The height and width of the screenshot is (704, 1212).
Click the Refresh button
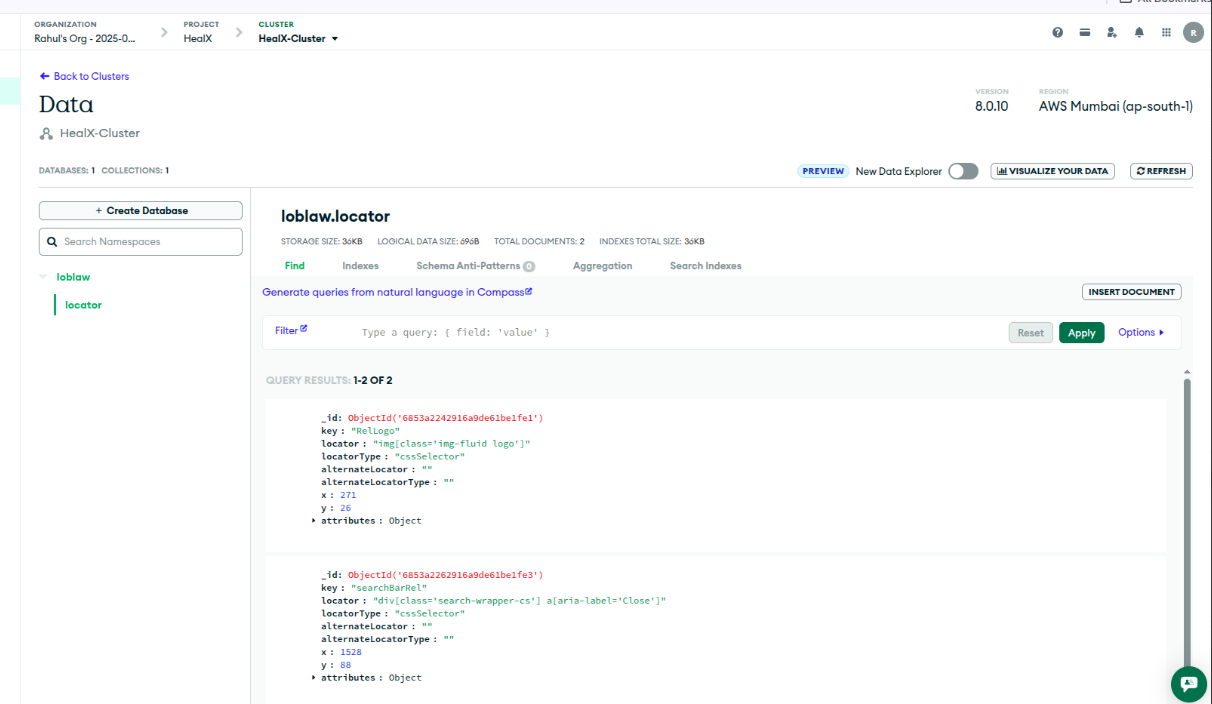tap(1161, 171)
